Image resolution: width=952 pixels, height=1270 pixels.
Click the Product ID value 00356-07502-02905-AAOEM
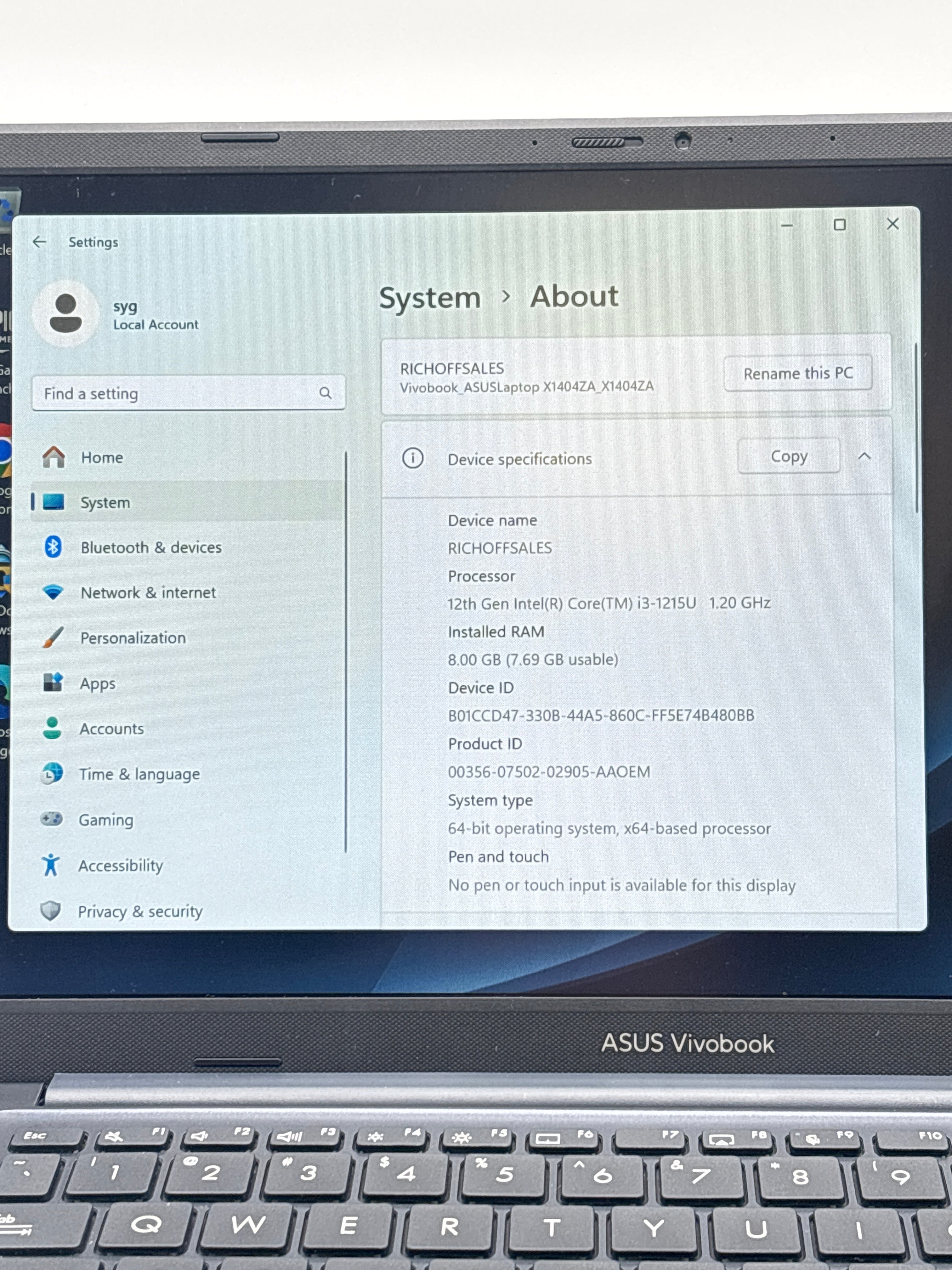pyautogui.click(x=549, y=772)
